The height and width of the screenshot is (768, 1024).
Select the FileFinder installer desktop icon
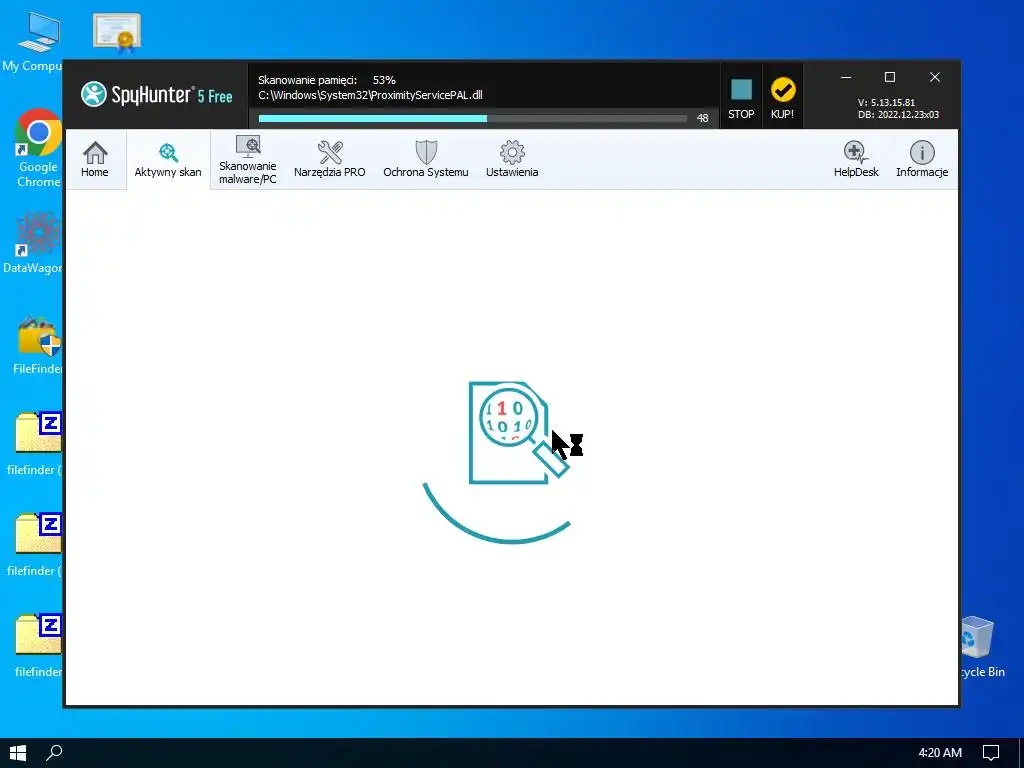37,345
